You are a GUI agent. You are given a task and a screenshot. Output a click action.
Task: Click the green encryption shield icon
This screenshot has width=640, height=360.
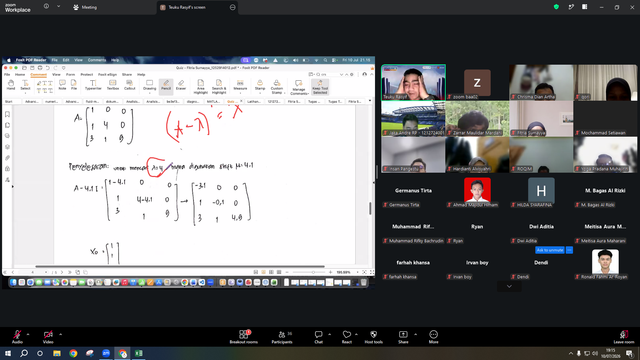(x=556, y=7)
